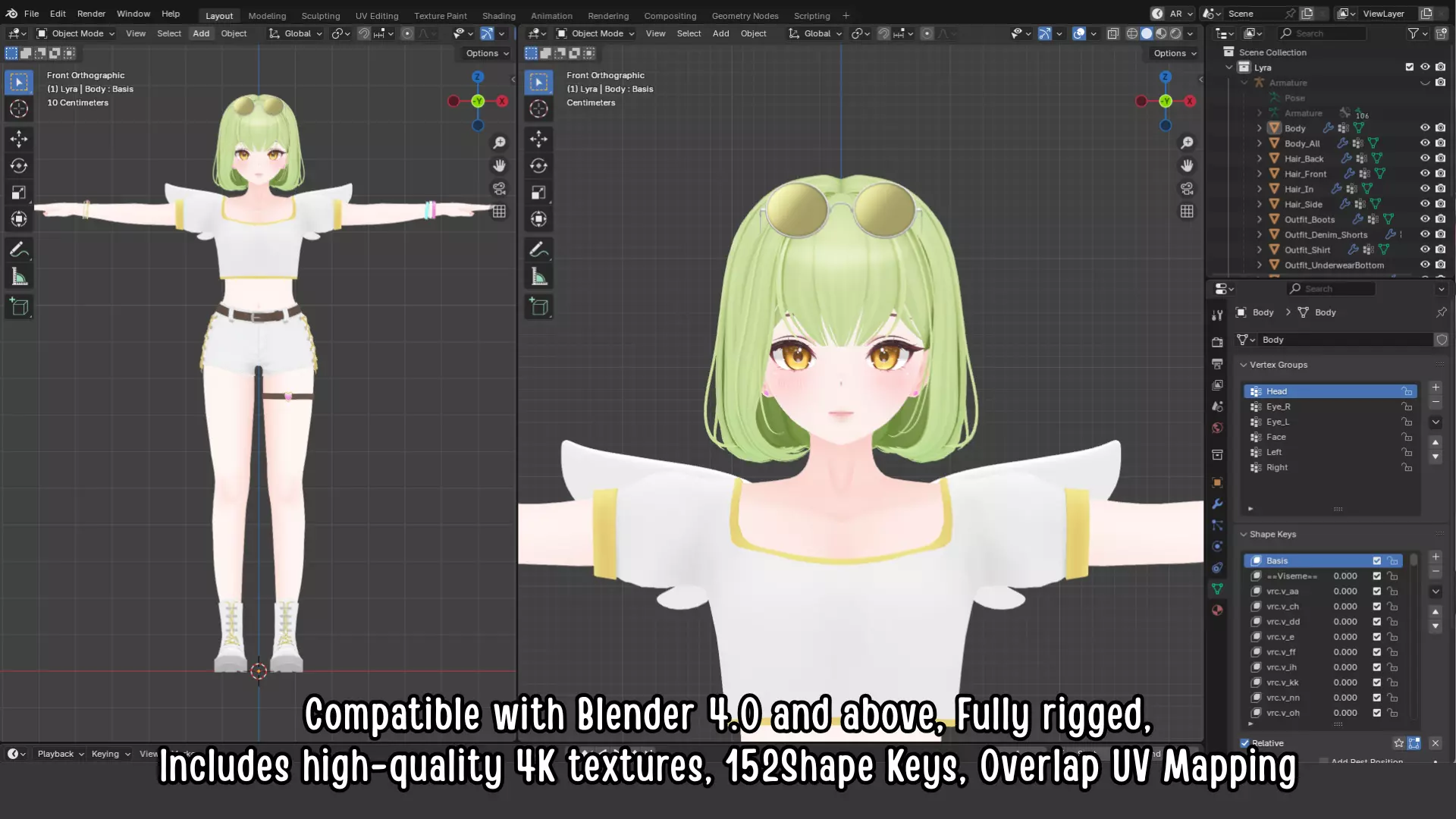Select the Rotate tool in left viewport
This screenshot has height=819, width=1456.
pyautogui.click(x=19, y=165)
